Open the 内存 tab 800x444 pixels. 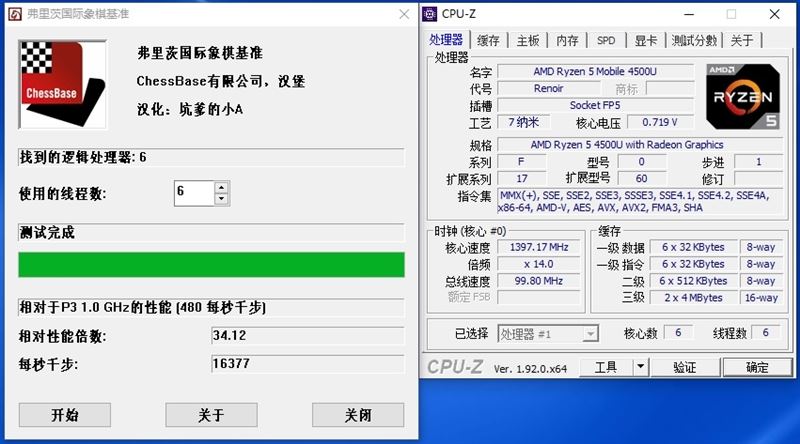coord(567,40)
